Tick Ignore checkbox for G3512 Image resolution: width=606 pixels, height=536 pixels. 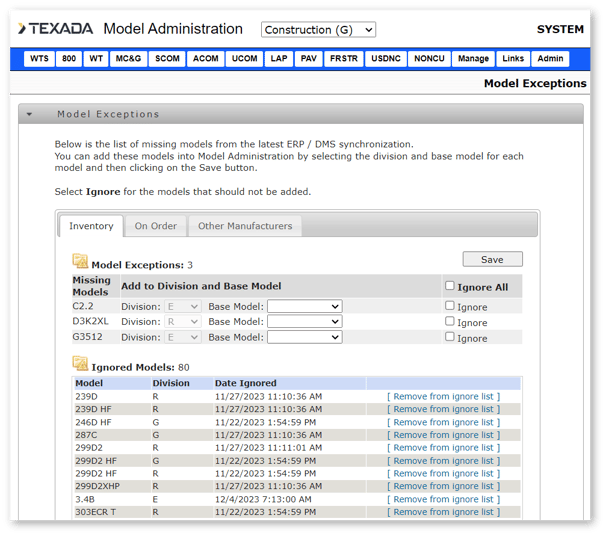450,337
